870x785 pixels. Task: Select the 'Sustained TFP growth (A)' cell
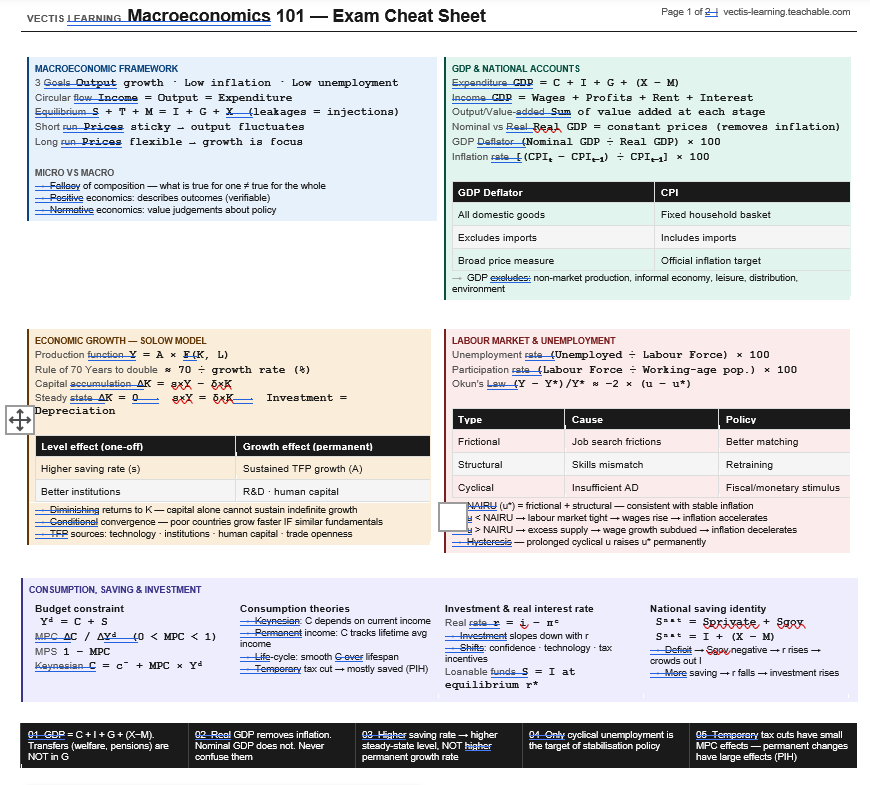point(333,469)
